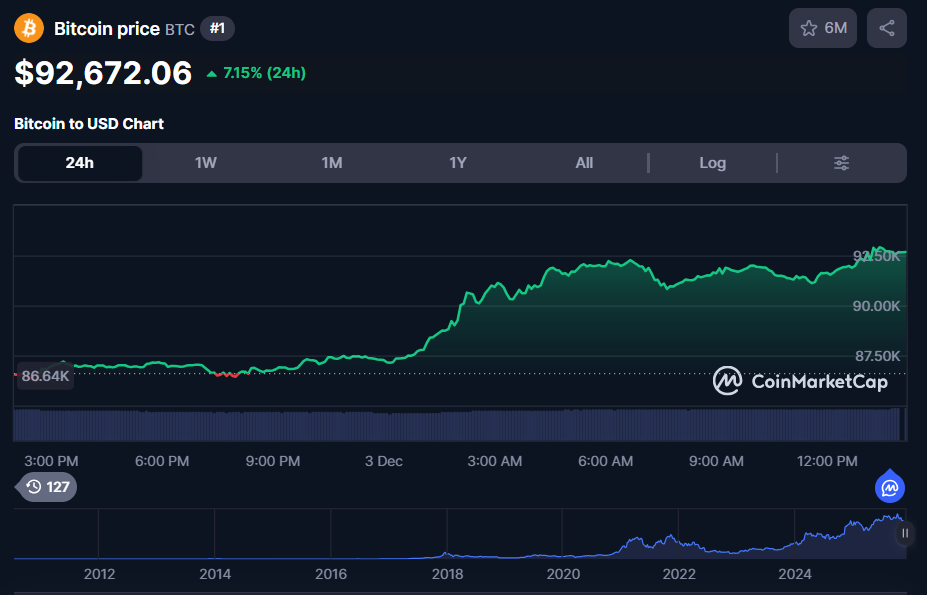Click the 6:00 PM time axis label
Image resolution: width=927 pixels, height=595 pixels.
click(162, 461)
